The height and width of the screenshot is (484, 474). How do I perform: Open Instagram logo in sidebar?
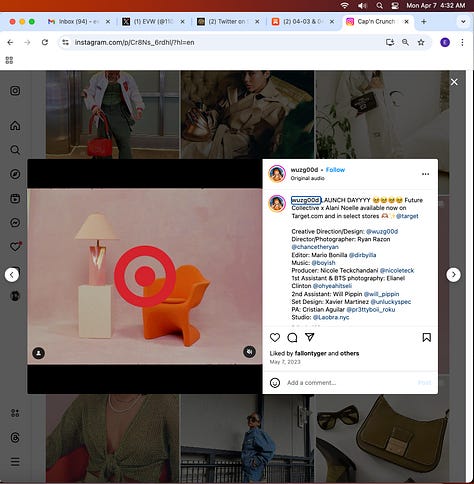[15, 91]
